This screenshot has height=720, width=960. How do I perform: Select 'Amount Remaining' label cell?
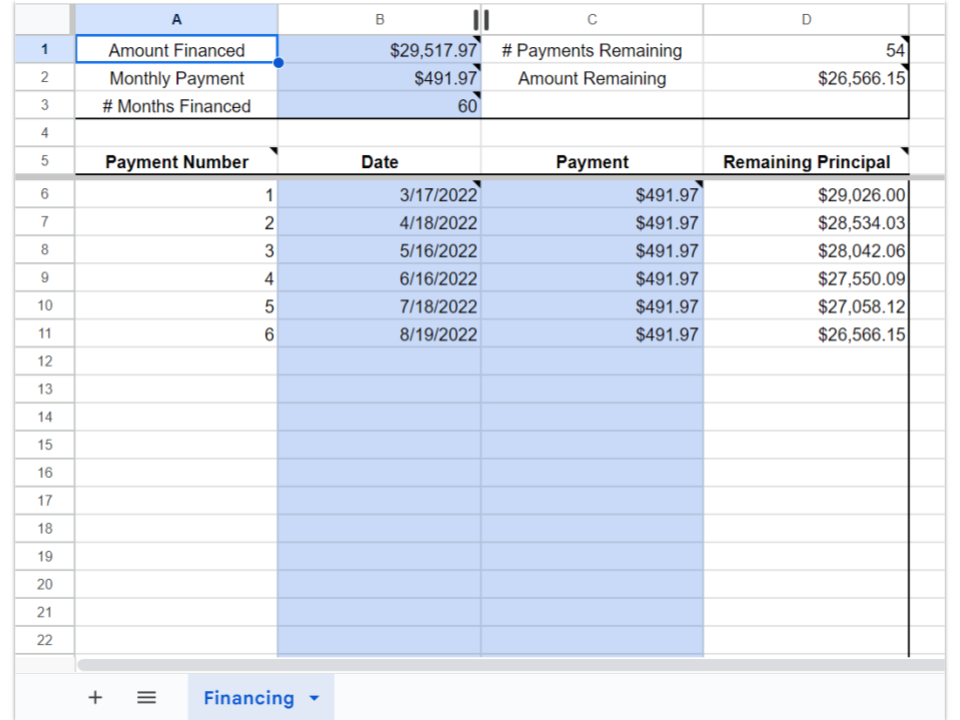[592, 78]
